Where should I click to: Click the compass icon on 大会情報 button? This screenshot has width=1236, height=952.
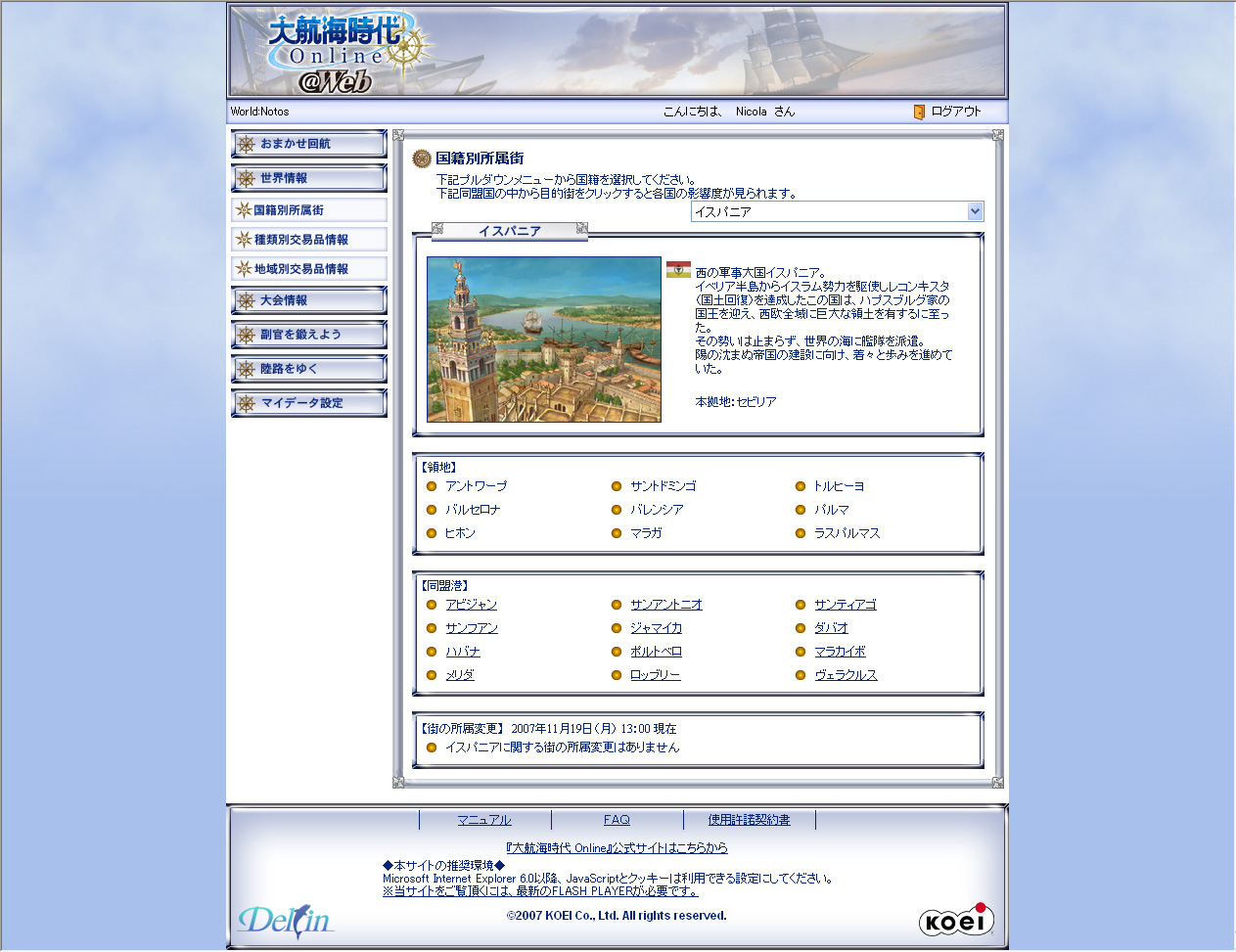[246, 301]
